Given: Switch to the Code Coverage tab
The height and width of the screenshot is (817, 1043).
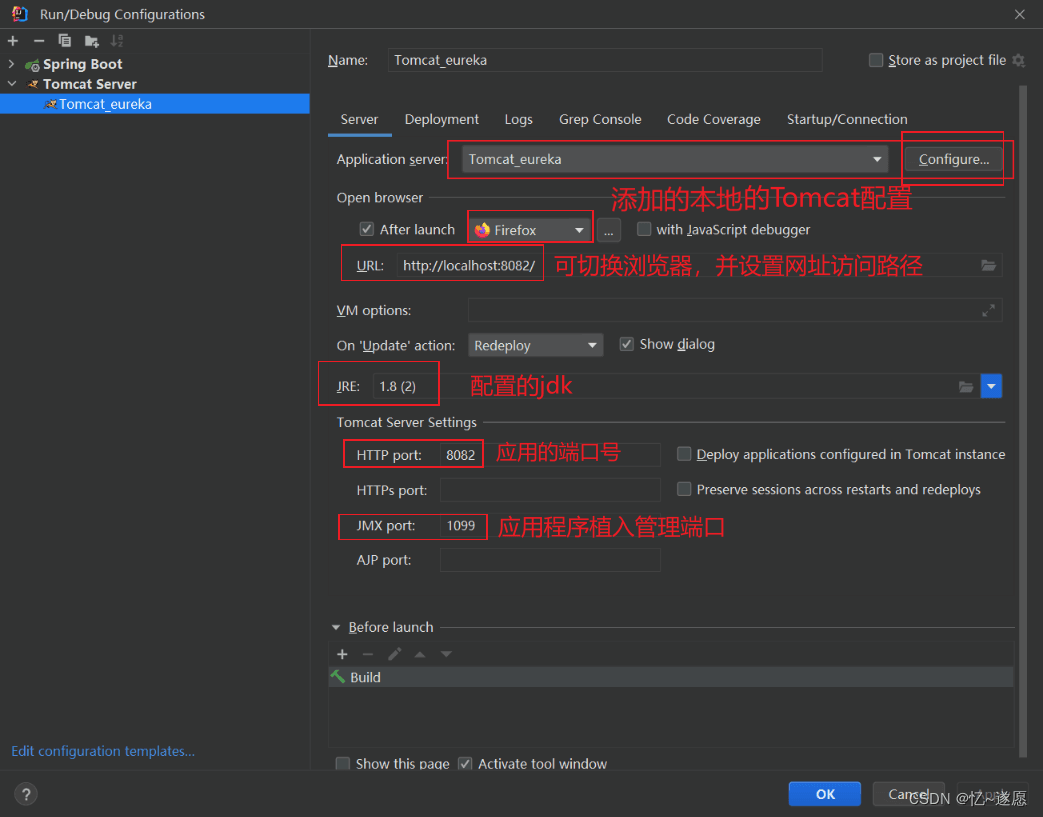Looking at the screenshot, I should pyautogui.click(x=714, y=120).
